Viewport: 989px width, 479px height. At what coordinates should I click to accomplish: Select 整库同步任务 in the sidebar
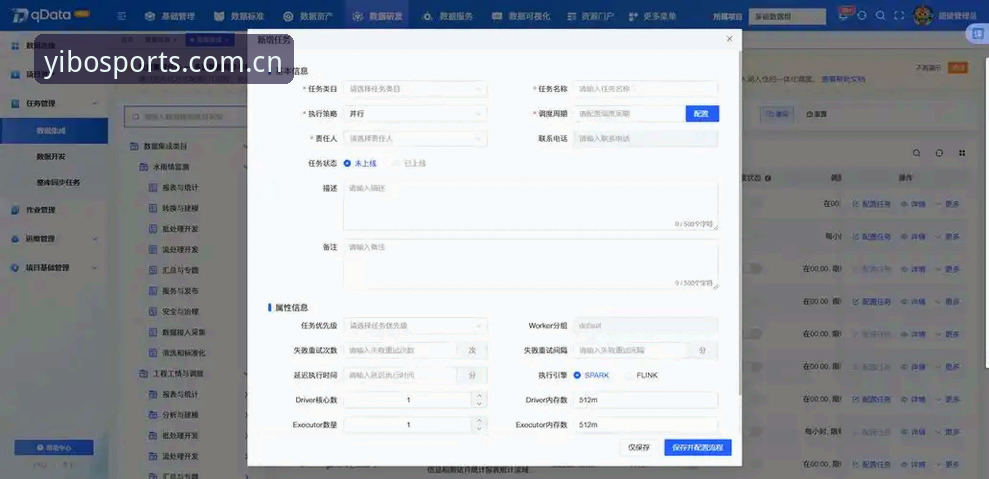(58, 182)
